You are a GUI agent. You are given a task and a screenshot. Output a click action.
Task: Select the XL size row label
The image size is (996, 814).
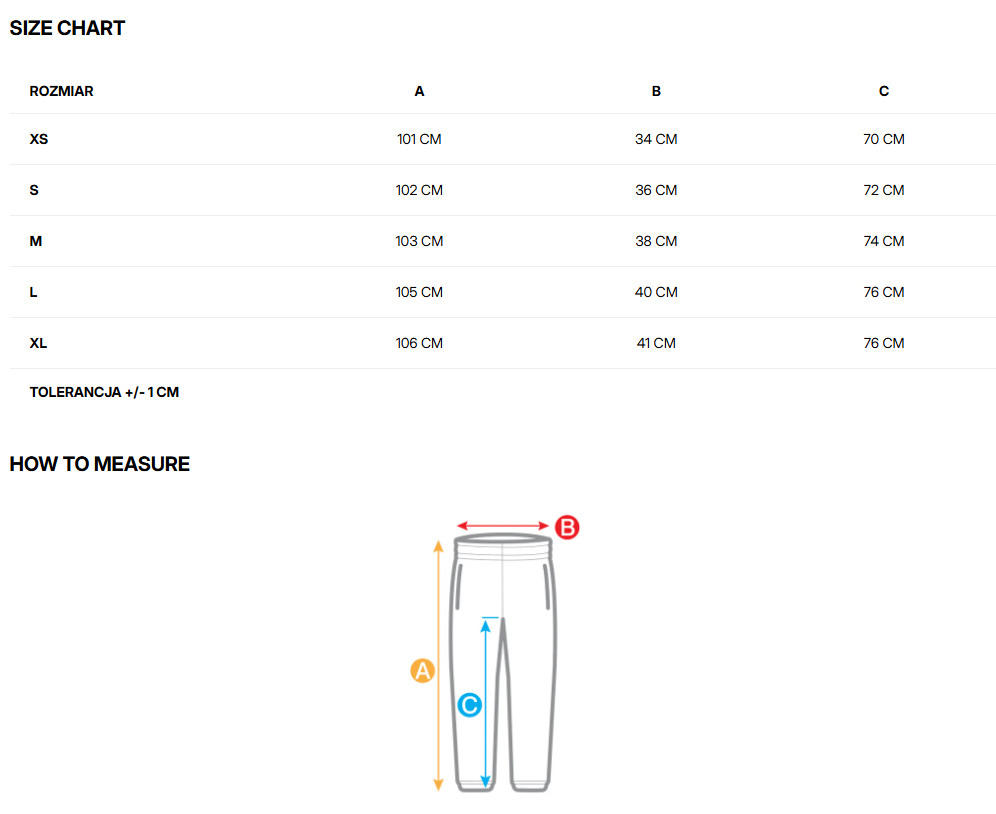(39, 343)
